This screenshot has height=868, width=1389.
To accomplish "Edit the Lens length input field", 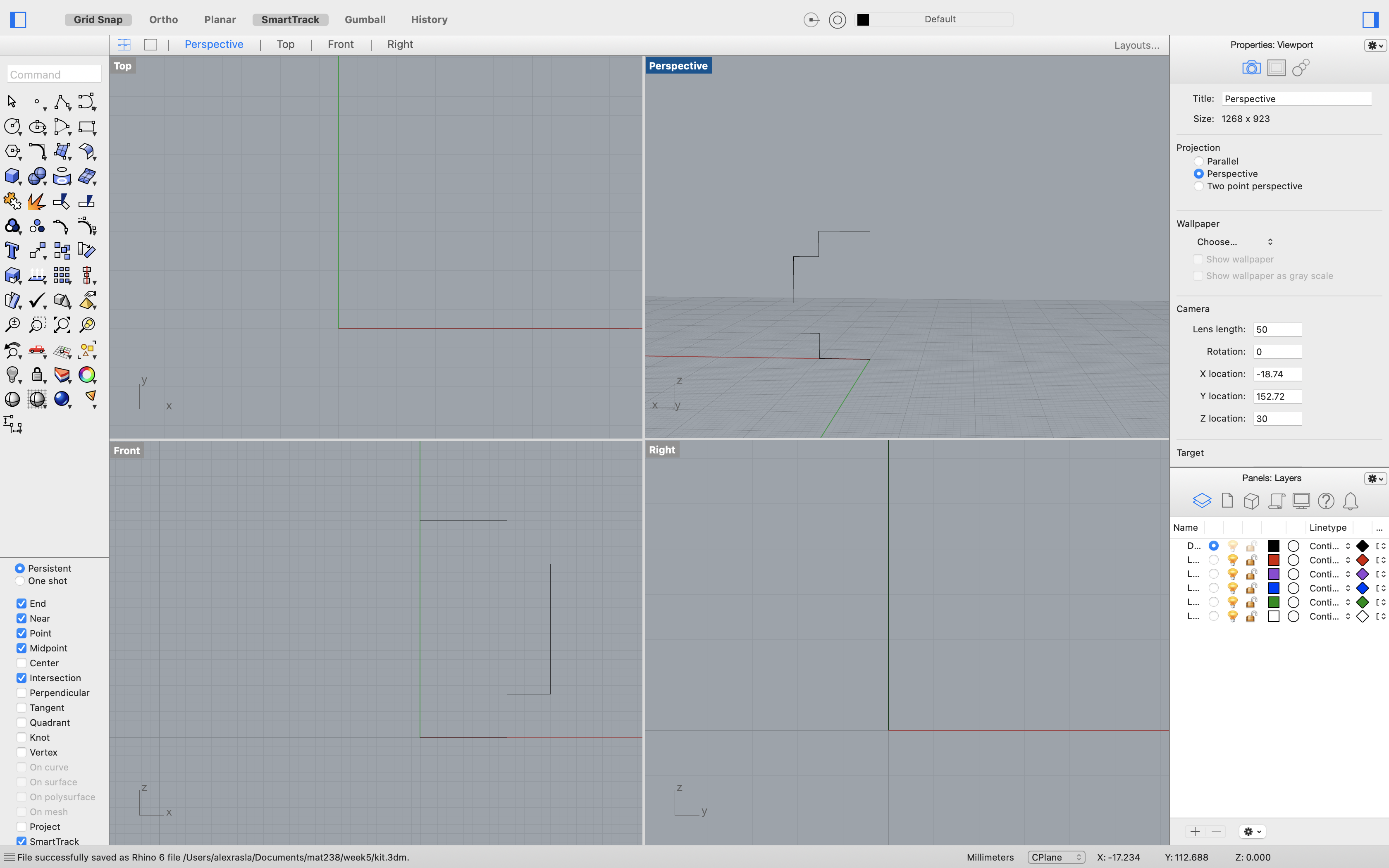I will click(x=1278, y=329).
